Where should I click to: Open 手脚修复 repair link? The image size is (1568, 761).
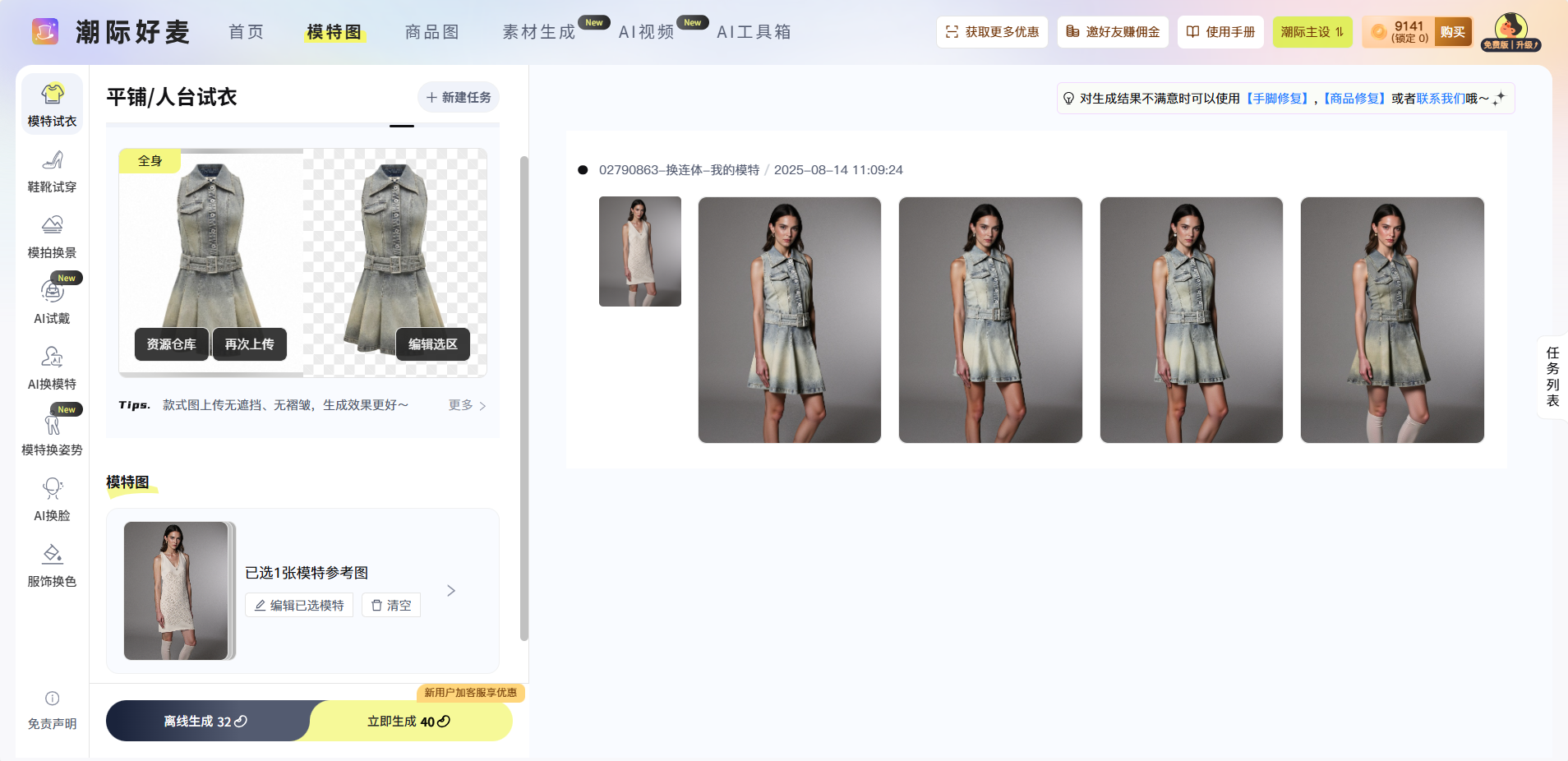(x=1277, y=99)
